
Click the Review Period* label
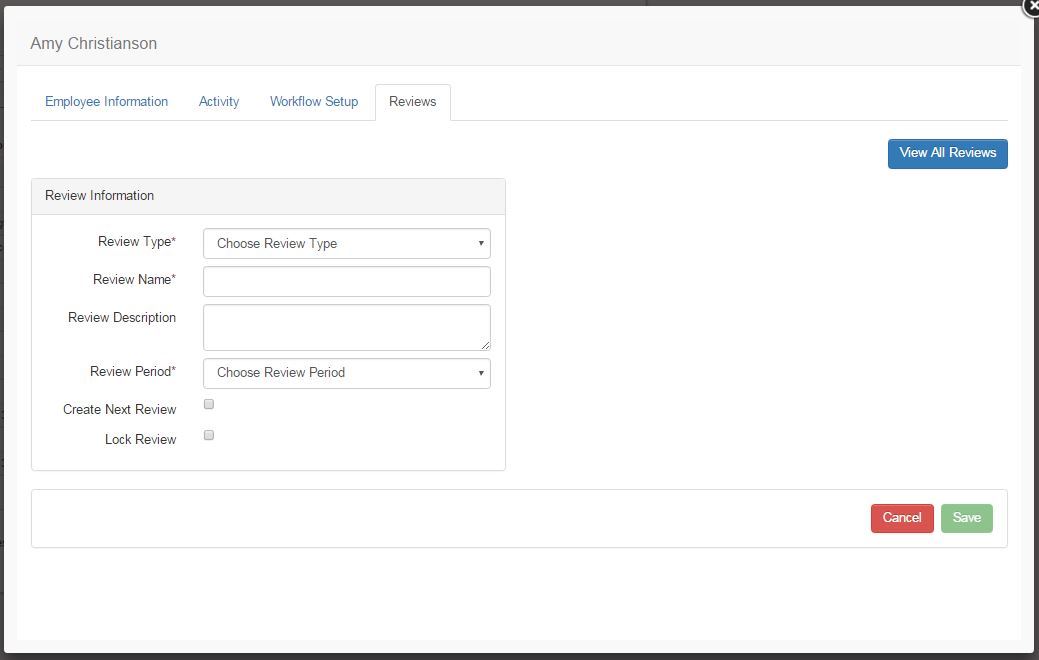pos(133,372)
